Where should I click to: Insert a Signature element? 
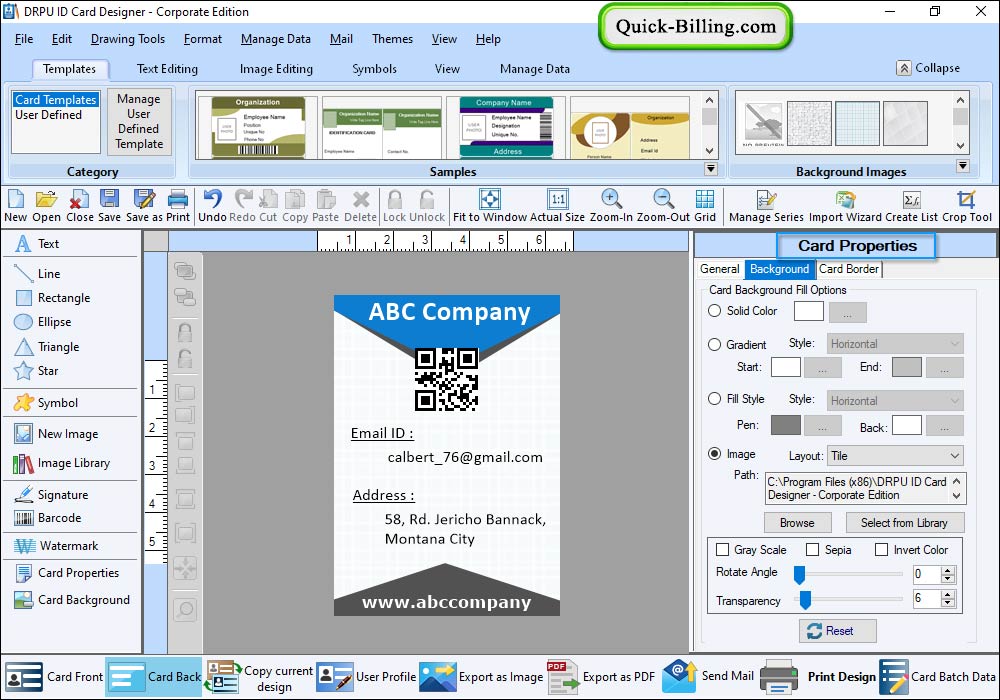(51, 495)
